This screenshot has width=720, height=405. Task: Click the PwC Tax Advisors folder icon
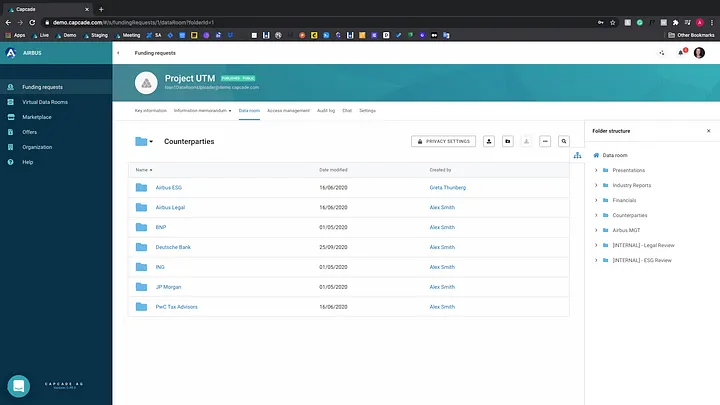coord(141,307)
